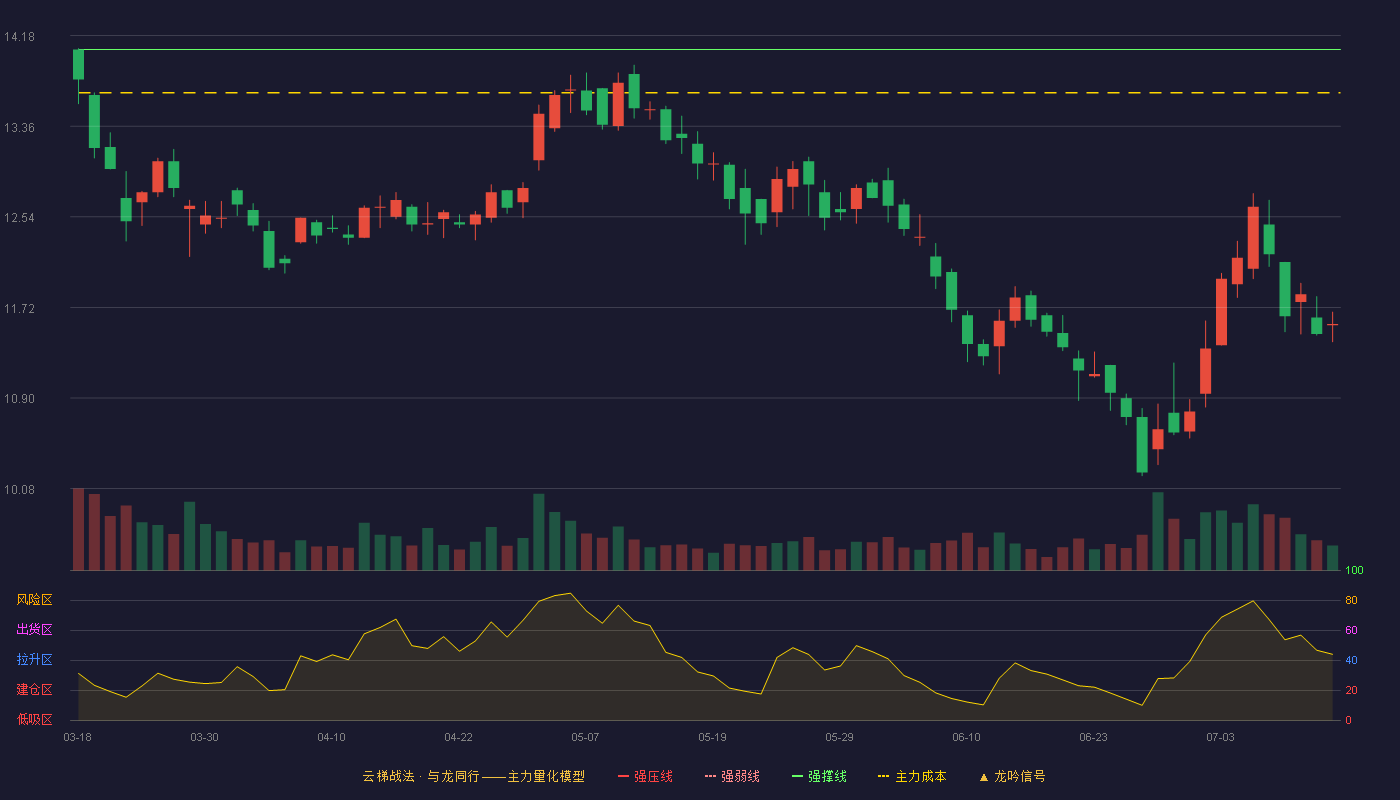Click the red 20 indicator scale value
The image size is (1400, 800).
click(x=1351, y=690)
